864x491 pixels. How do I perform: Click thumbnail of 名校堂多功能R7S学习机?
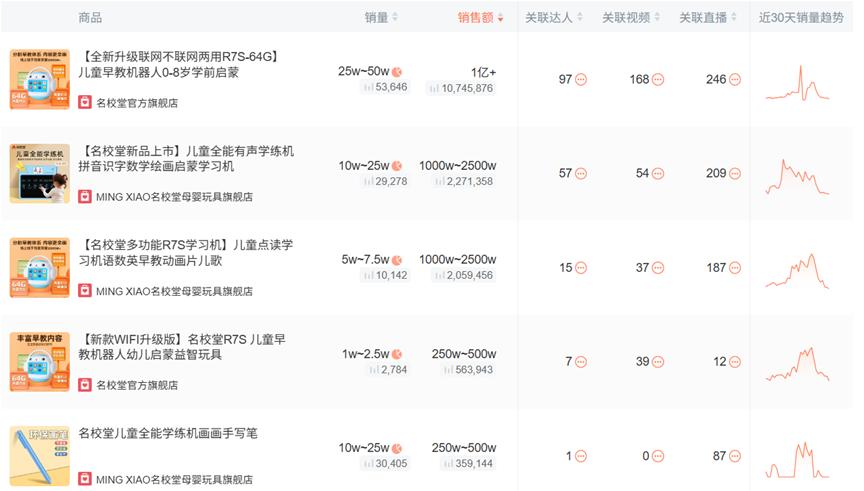click(x=40, y=268)
